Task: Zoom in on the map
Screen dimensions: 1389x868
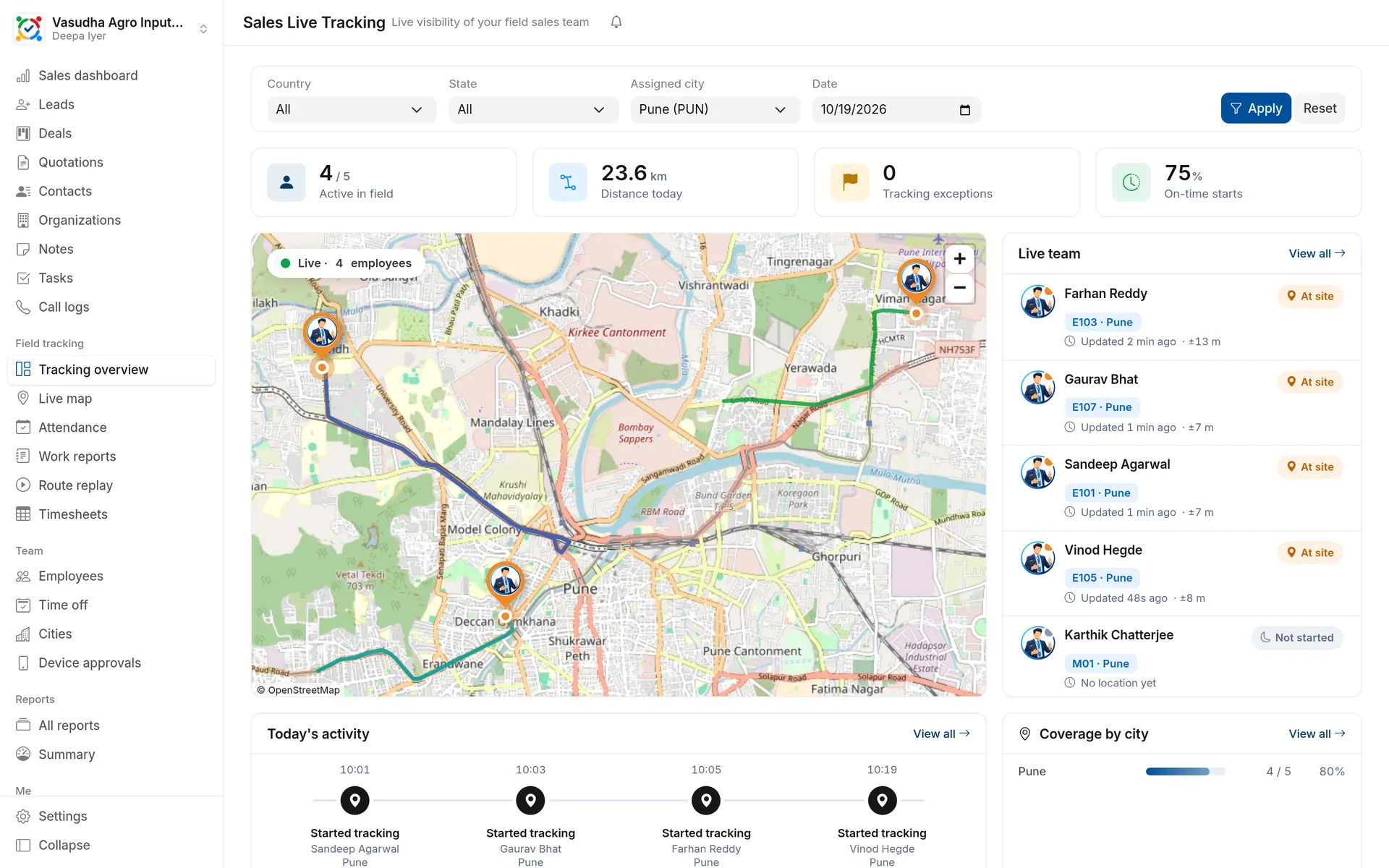Action: [959, 259]
